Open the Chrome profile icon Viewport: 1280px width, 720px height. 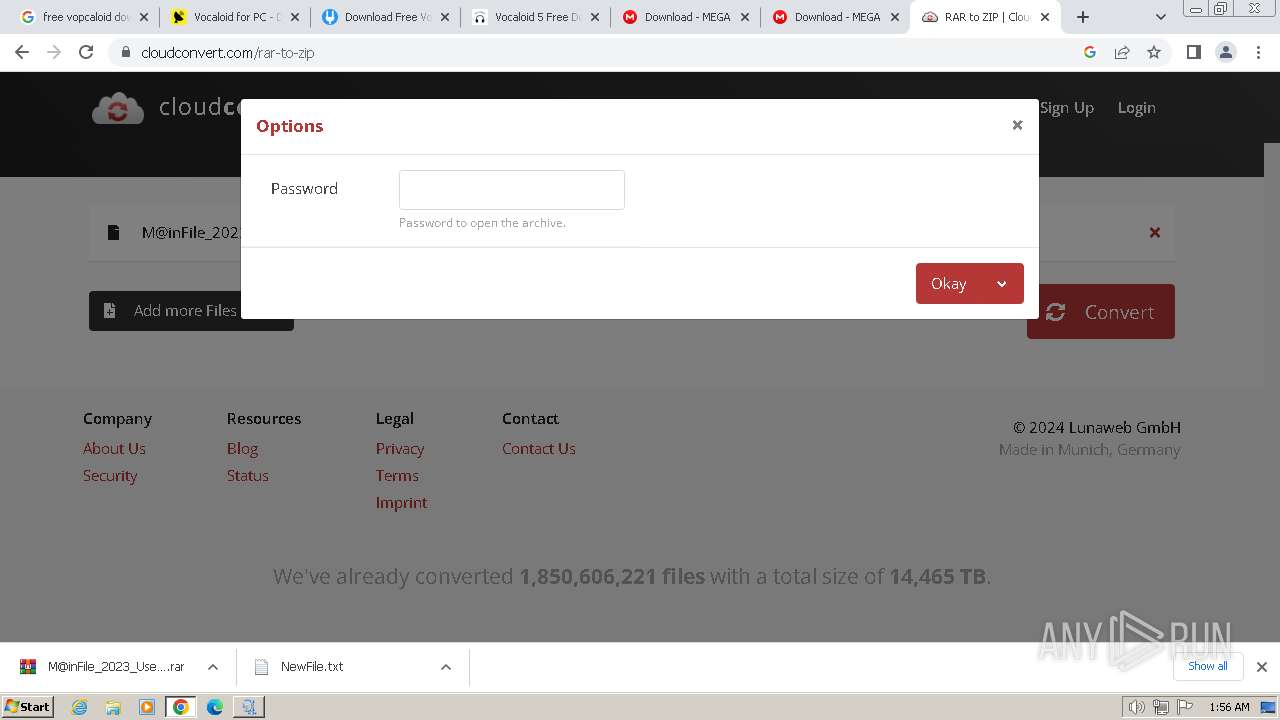pos(1226,52)
